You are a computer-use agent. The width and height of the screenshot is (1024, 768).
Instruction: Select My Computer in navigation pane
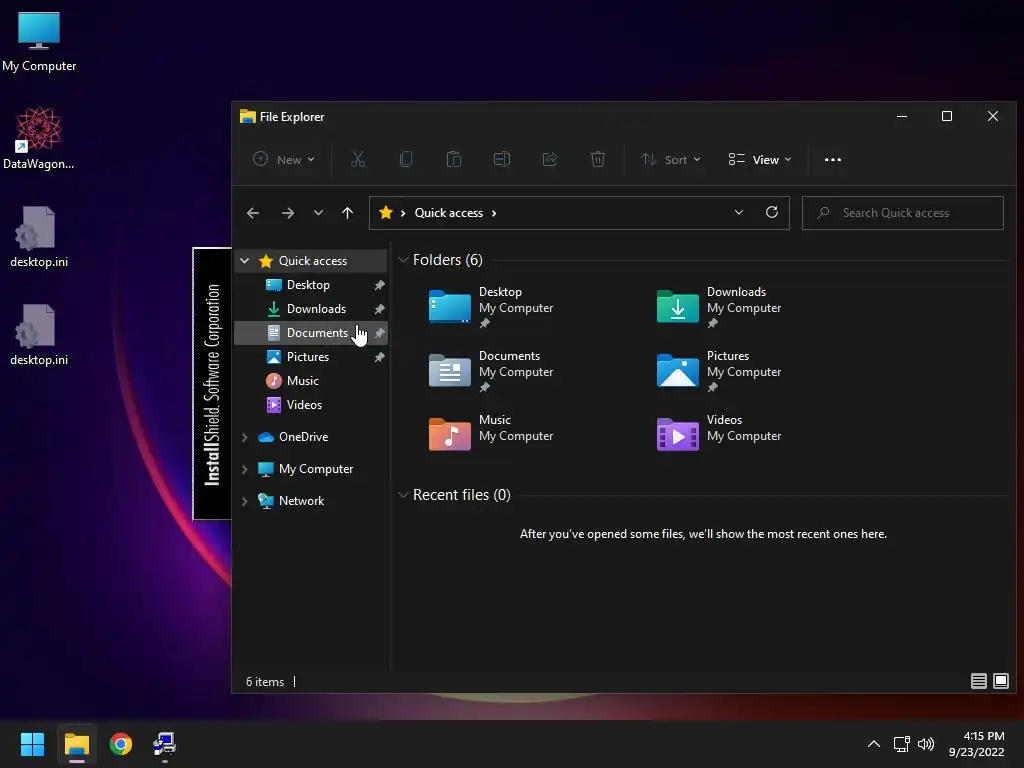[x=311, y=469]
